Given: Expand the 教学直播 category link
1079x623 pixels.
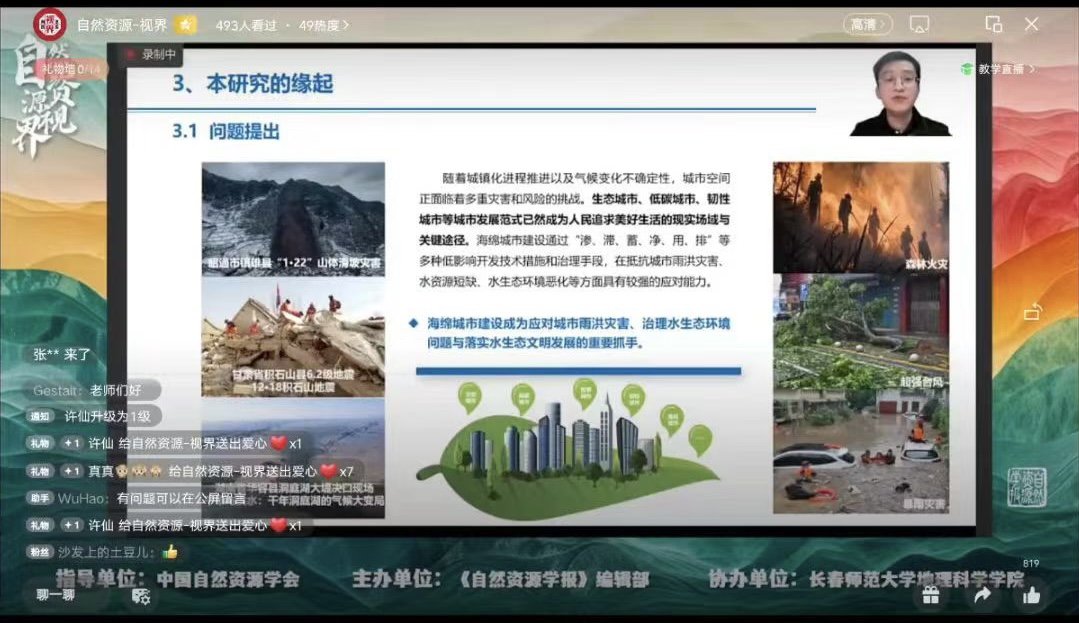Looking at the screenshot, I should pyautogui.click(x=998, y=69).
